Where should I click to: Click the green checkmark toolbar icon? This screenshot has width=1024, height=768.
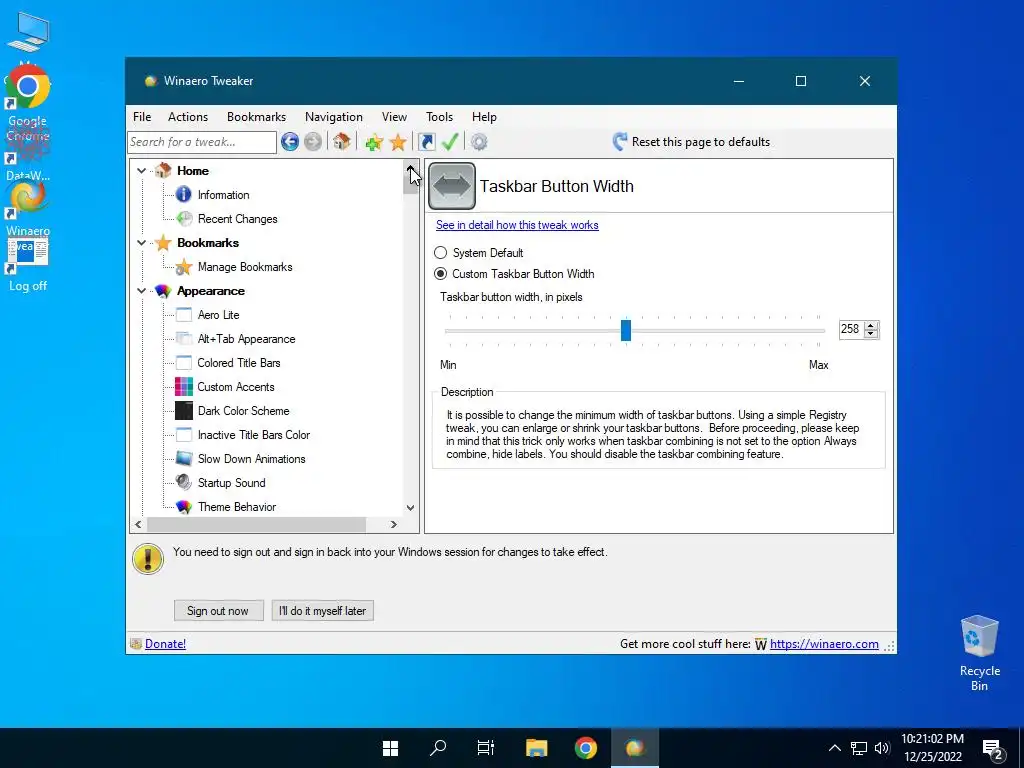[450, 141]
